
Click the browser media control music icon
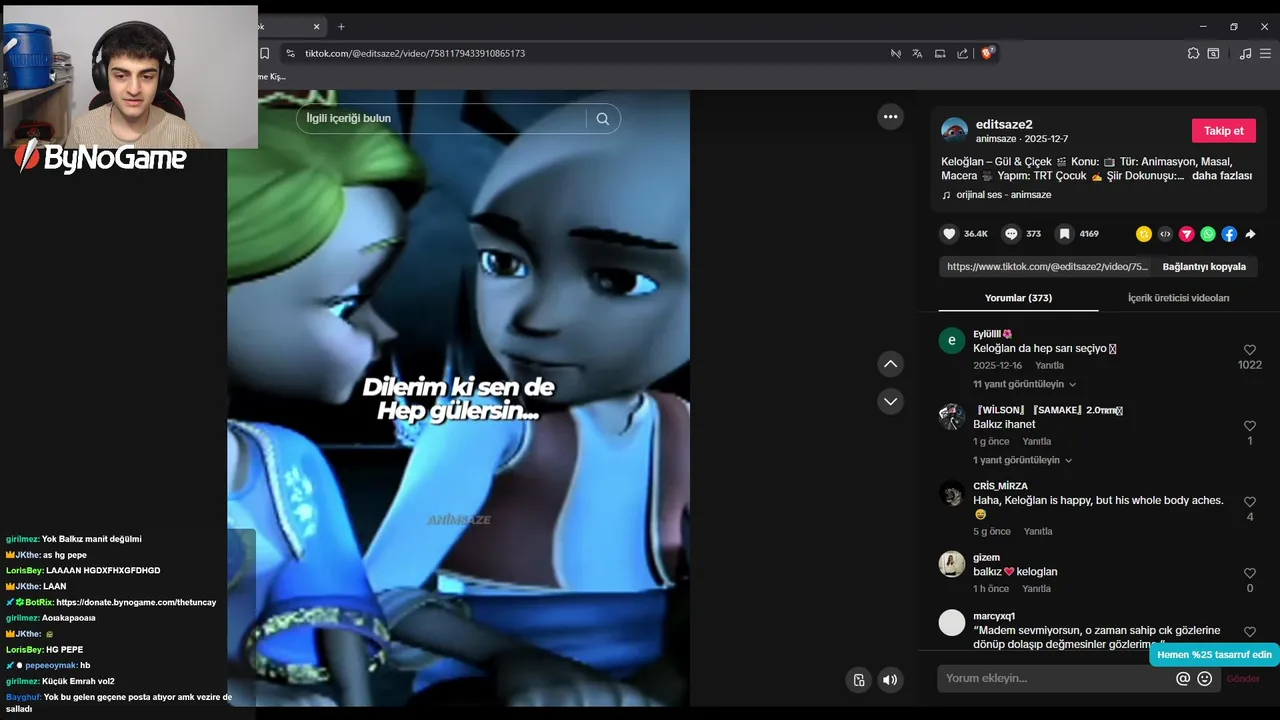tap(1245, 53)
